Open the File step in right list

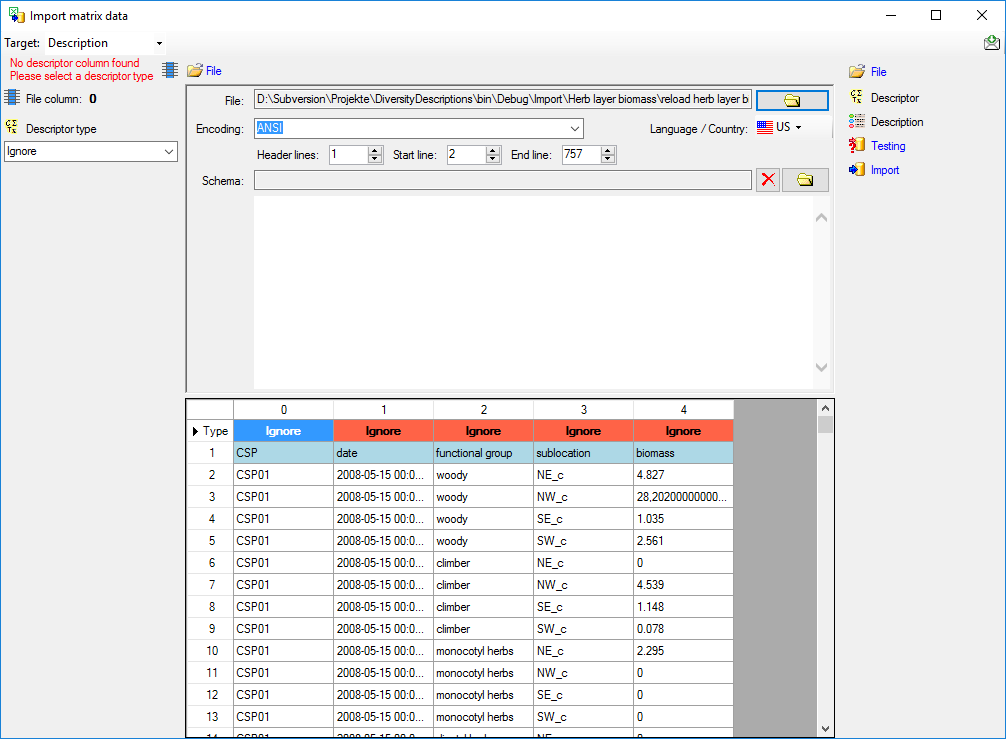pos(878,72)
